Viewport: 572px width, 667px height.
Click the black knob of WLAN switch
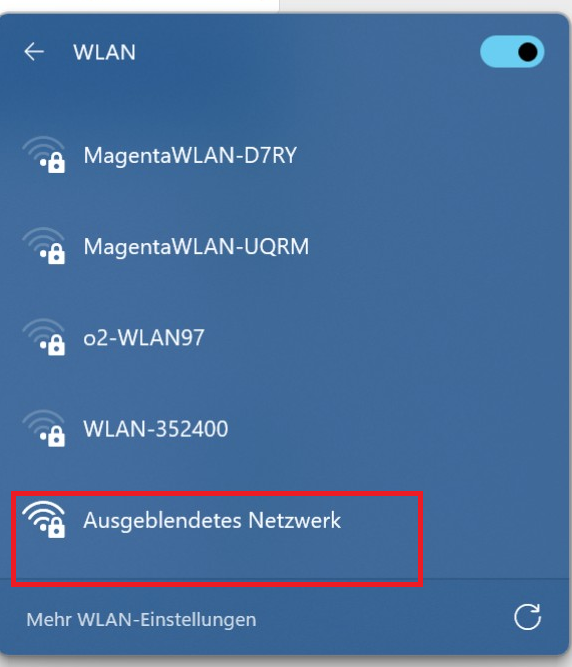[527, 52]
